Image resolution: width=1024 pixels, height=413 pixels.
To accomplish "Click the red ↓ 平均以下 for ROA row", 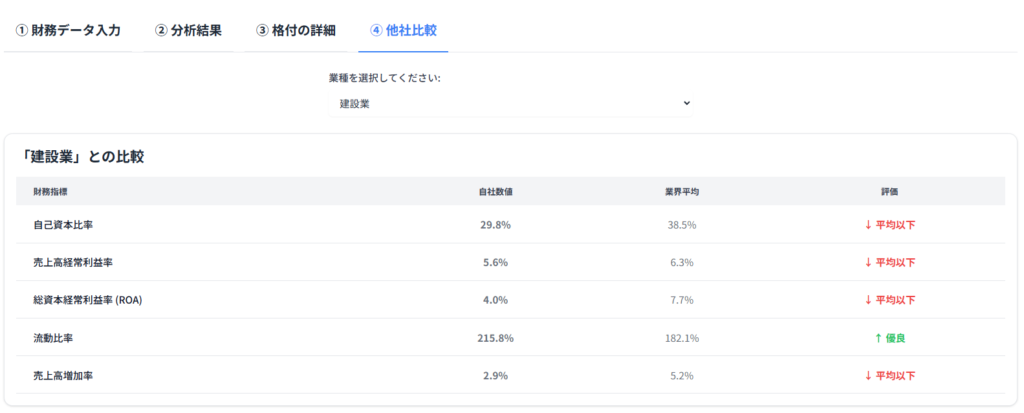I will [889, 300].
